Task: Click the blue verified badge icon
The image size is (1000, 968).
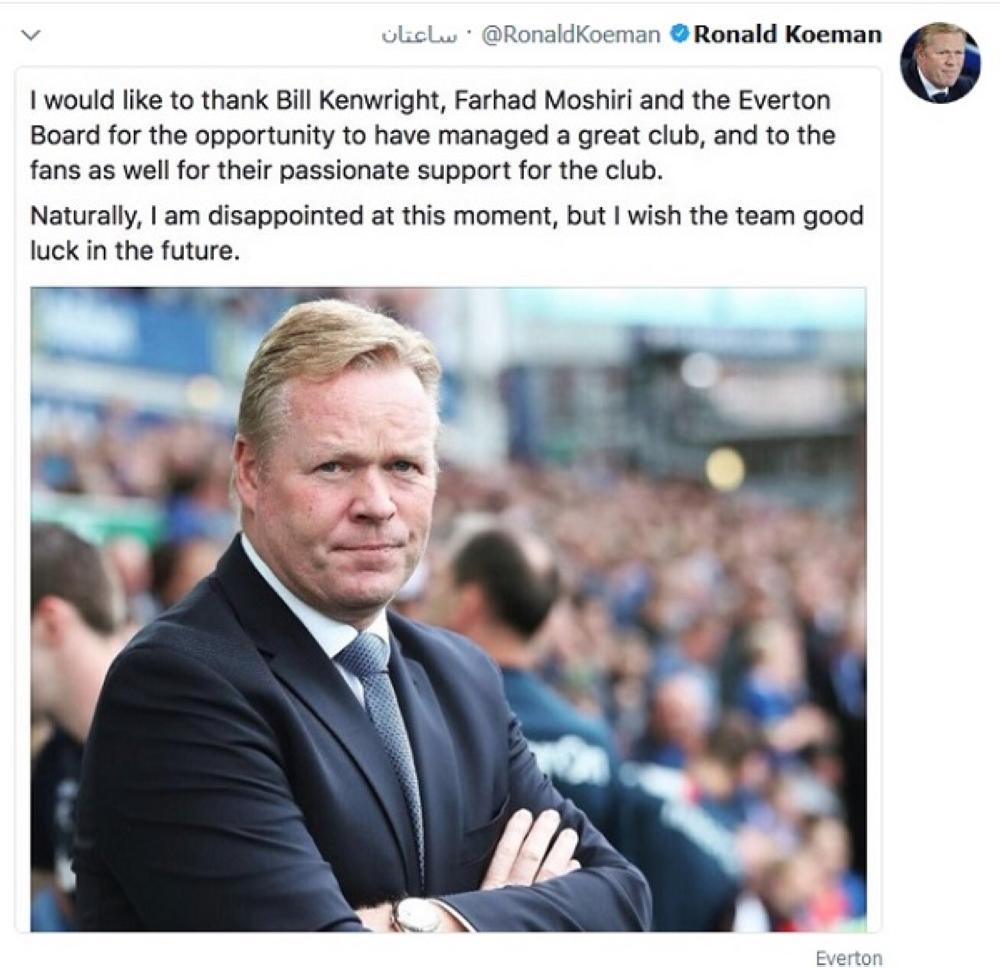Action: 678,35
